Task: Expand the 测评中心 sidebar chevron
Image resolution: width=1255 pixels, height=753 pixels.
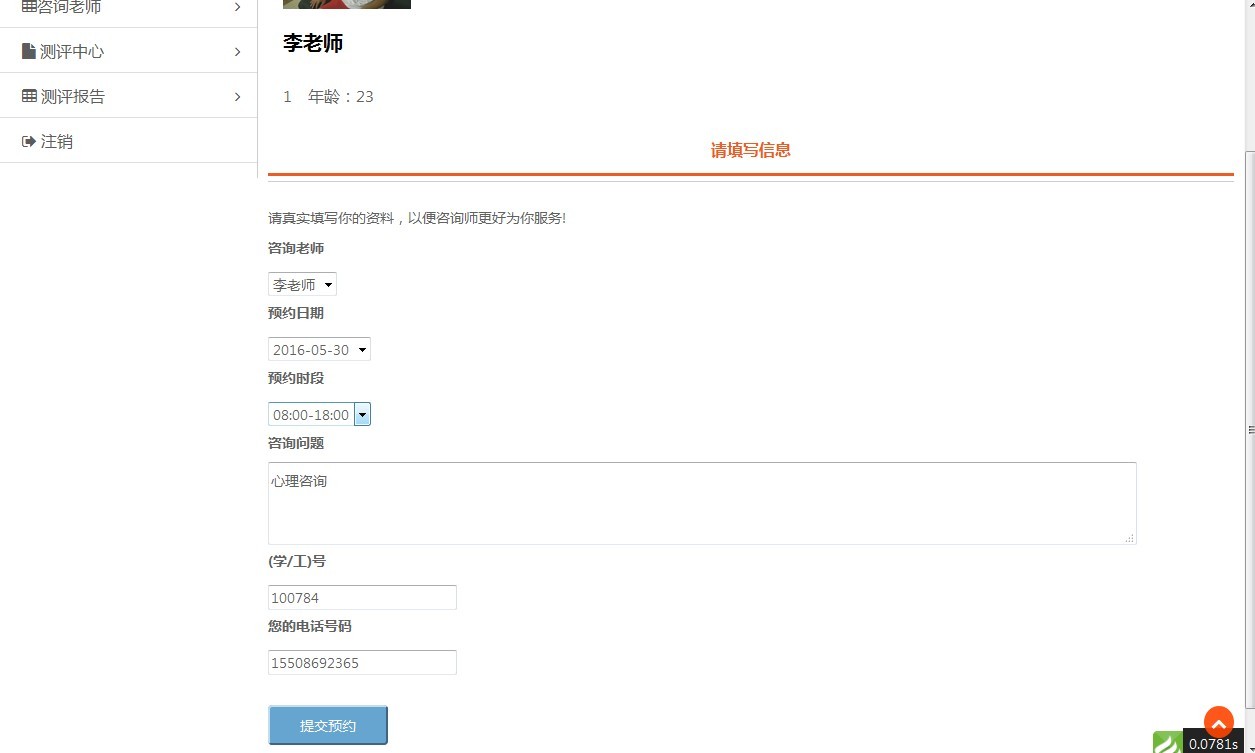Action: [237, 52]
